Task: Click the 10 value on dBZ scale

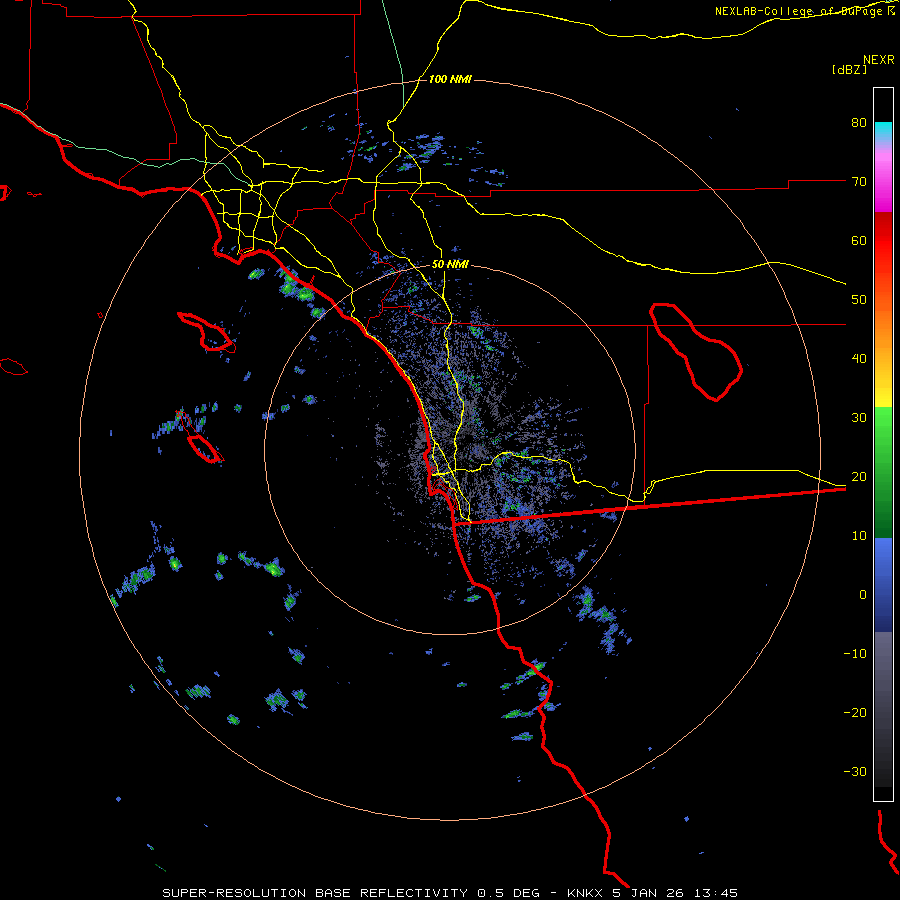Action: [859, 536]
